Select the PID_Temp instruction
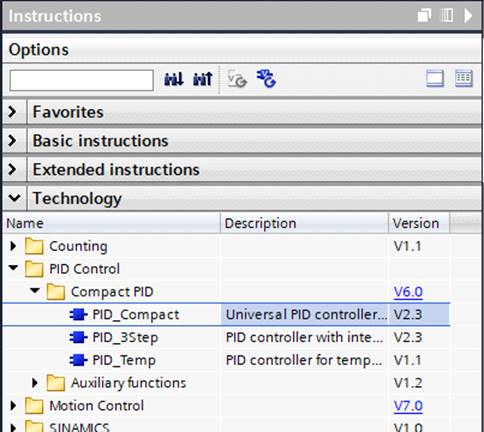This screenshot has height=432, width=484. coord(124,360)
